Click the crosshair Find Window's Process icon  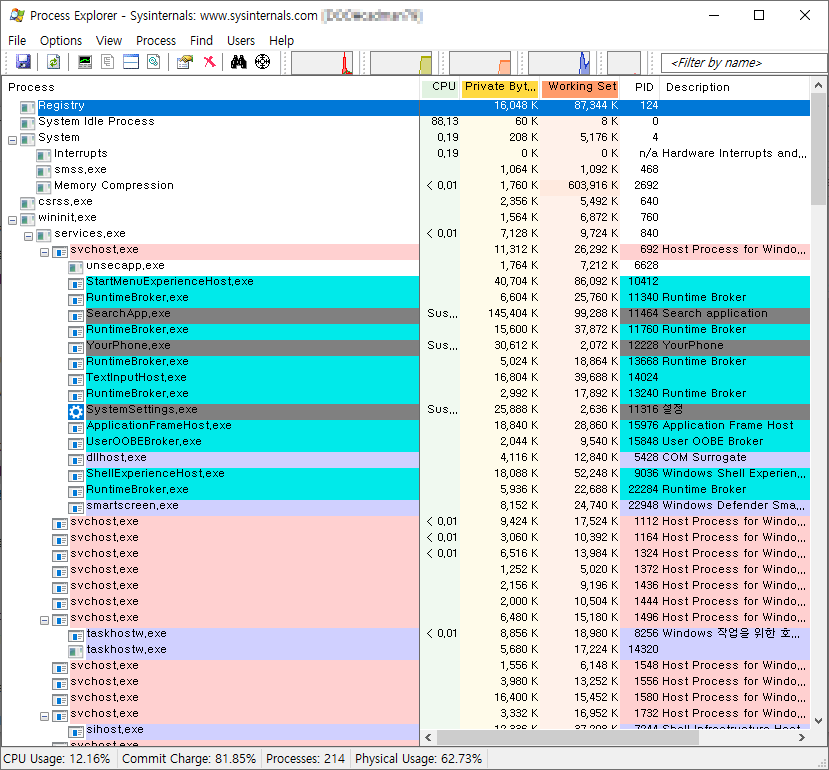click(262, 62)
